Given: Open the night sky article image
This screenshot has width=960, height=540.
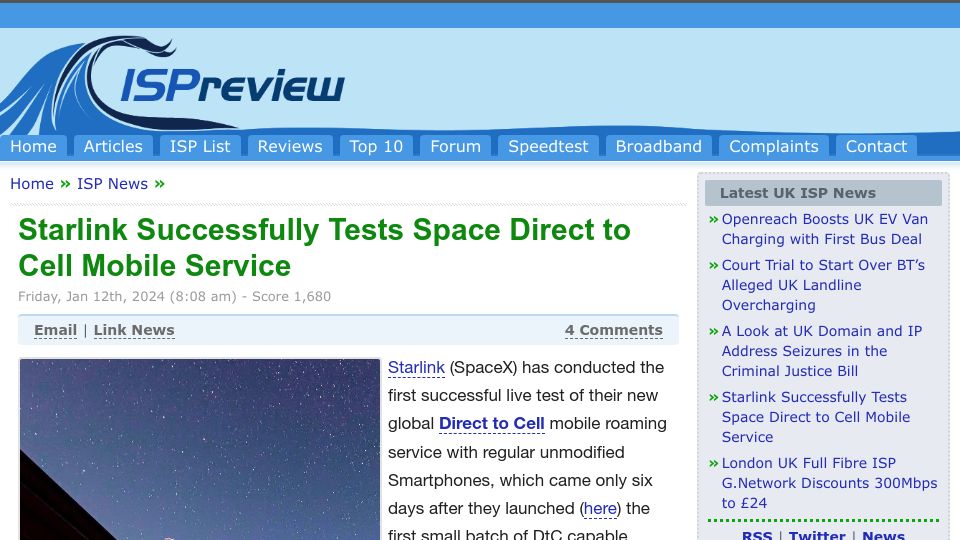Looking at the screenshot, I should tap(200, 449).
